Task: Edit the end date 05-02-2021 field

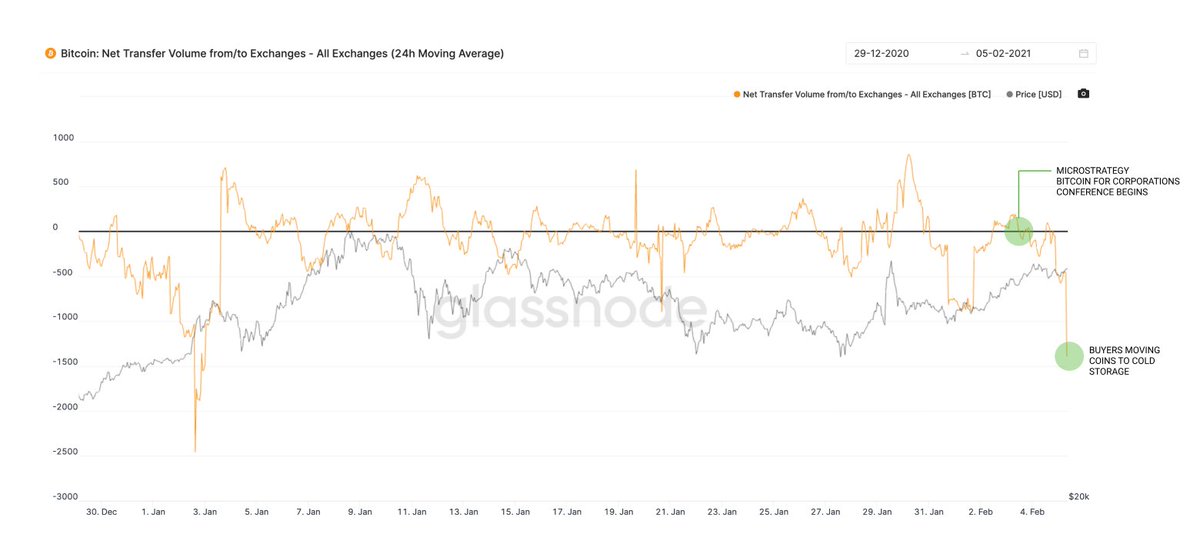Action: click(1022, 53)
